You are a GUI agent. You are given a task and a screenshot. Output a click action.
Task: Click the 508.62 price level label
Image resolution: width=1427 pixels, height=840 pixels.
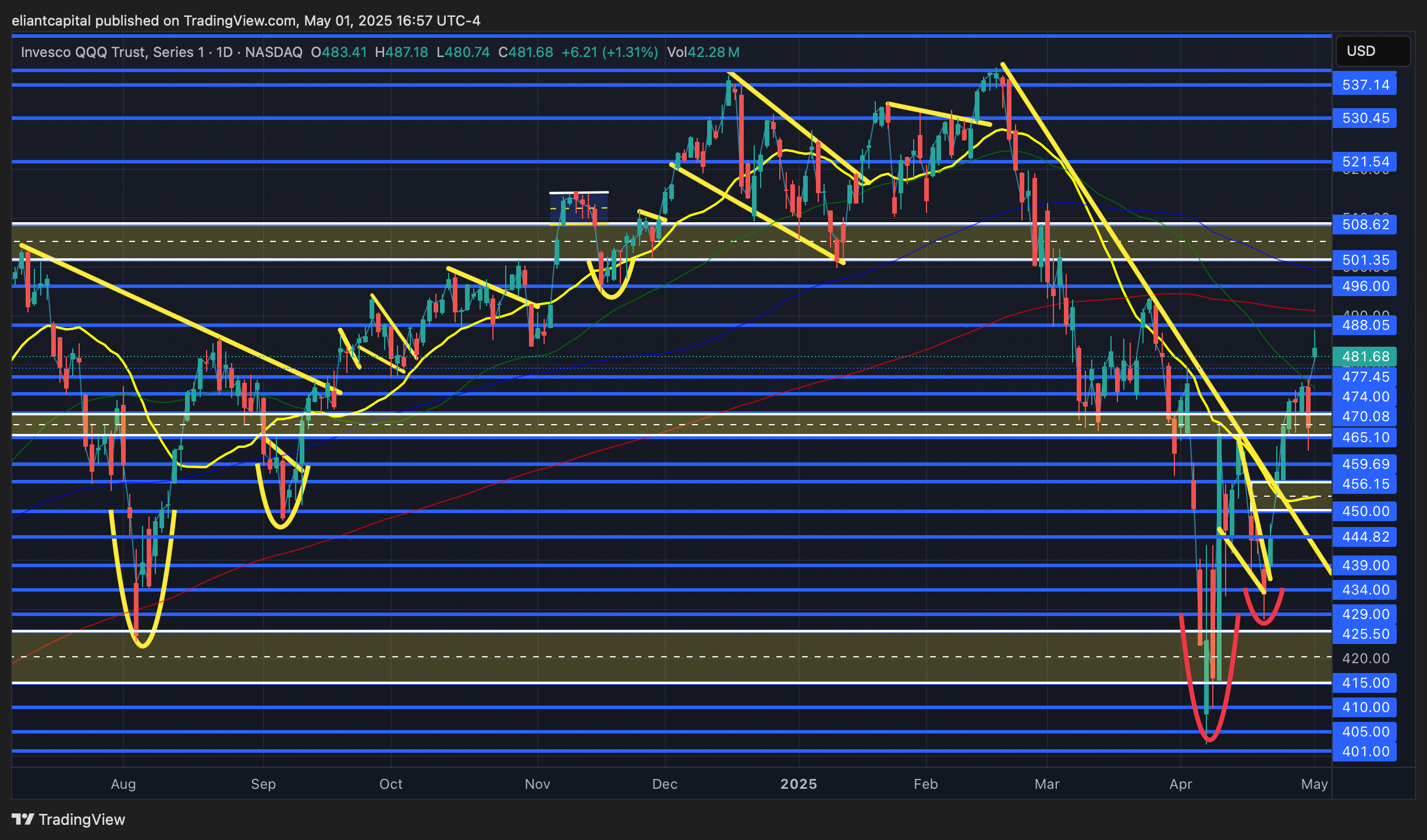click(1365, 225)
